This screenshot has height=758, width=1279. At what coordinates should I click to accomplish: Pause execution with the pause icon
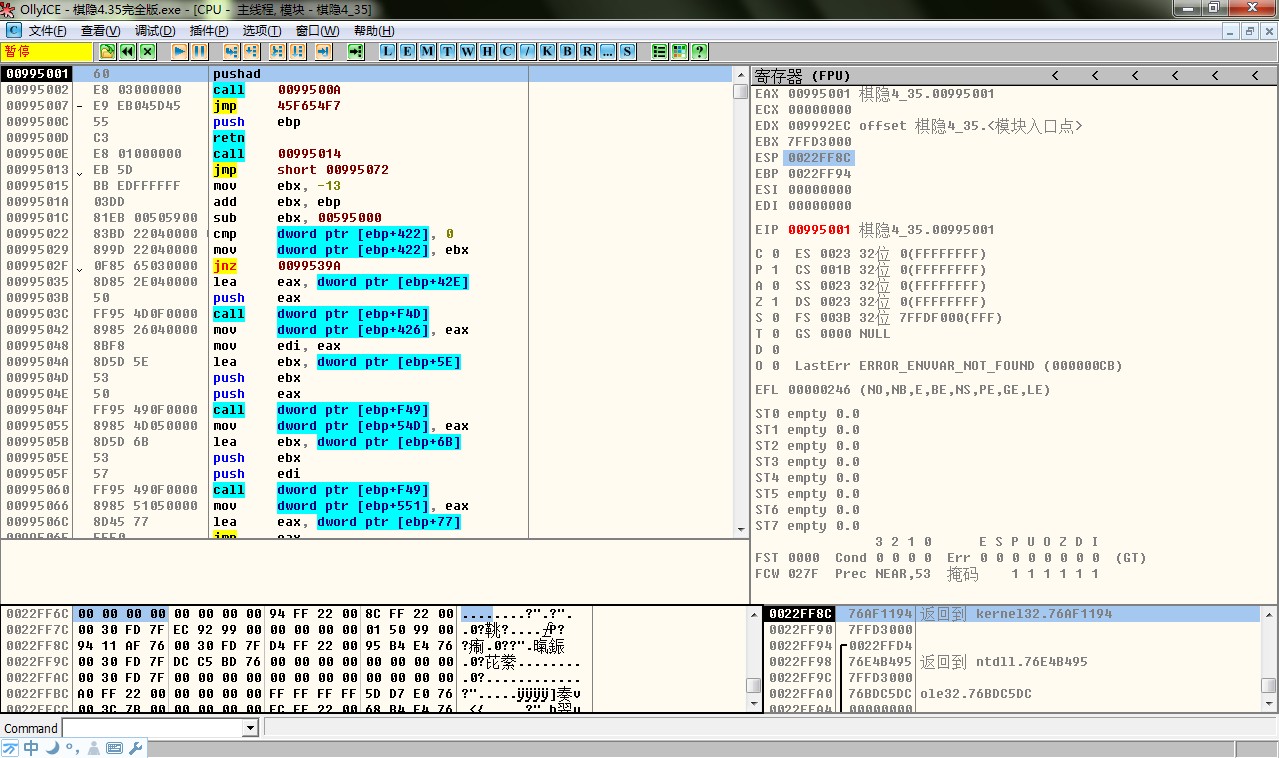pos(200,51)
